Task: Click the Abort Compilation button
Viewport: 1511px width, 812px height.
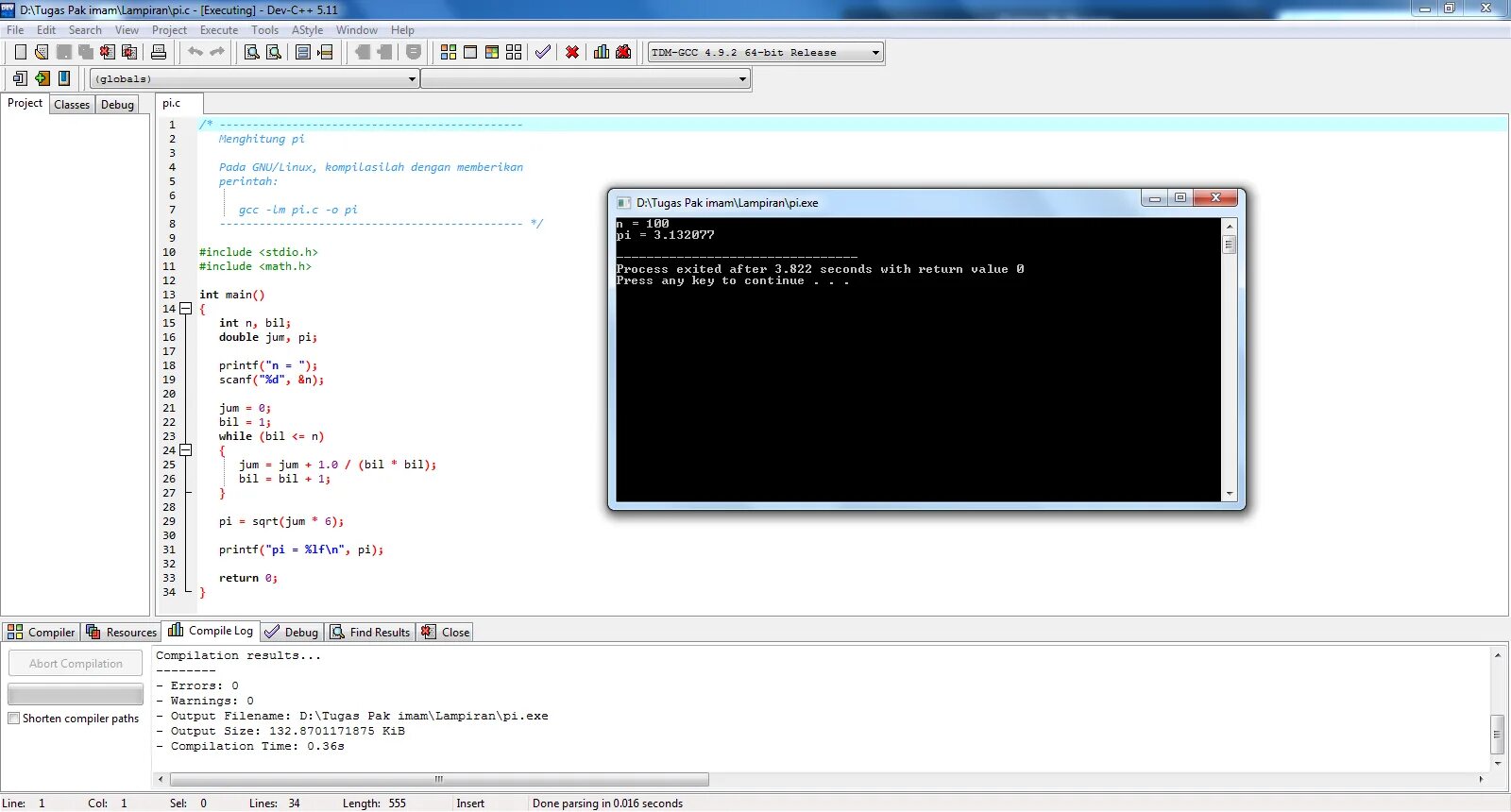Action: [x=76, y=664]
